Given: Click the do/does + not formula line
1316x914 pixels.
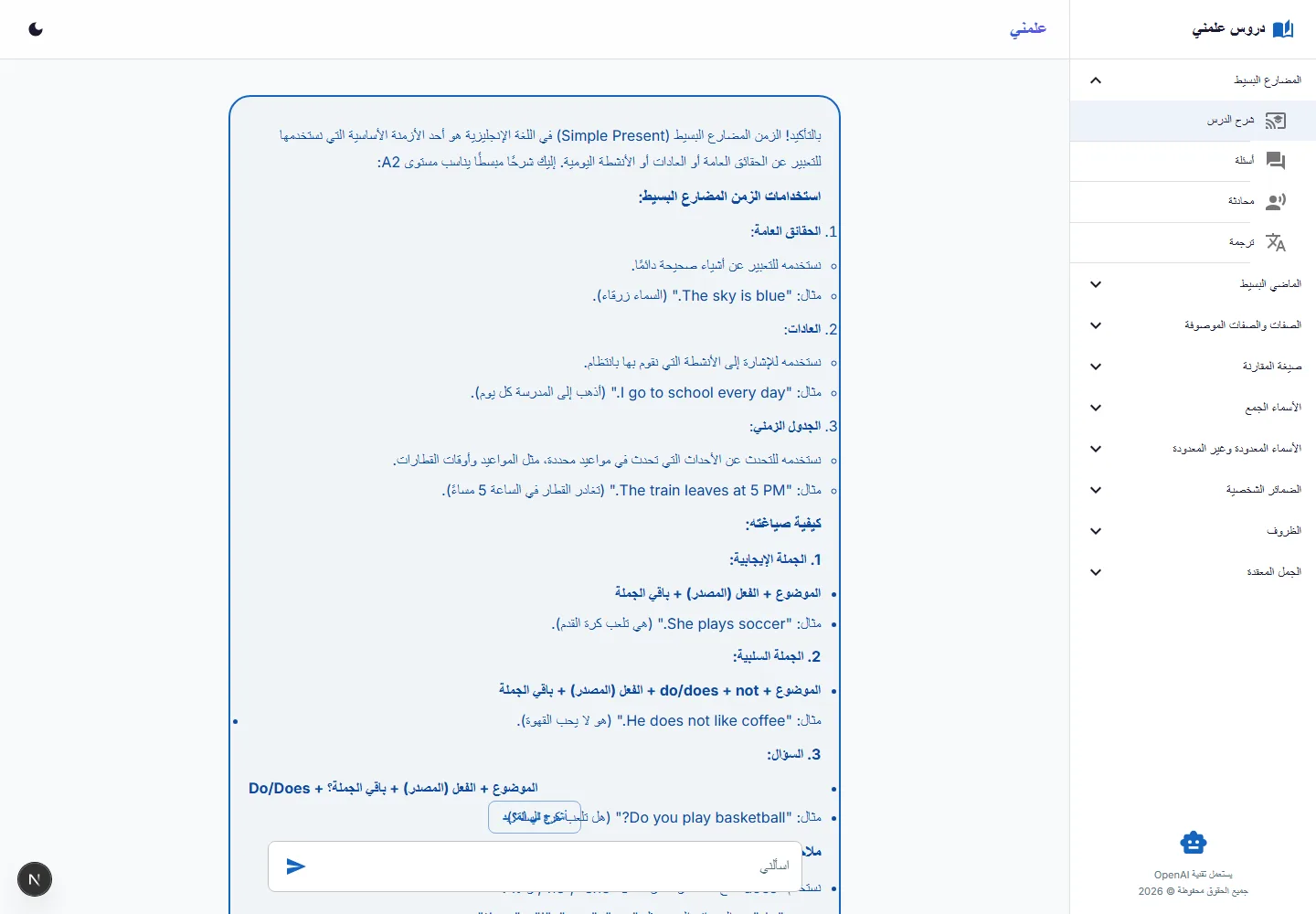Looking at the screenshot, I should (x=660, y=690).
